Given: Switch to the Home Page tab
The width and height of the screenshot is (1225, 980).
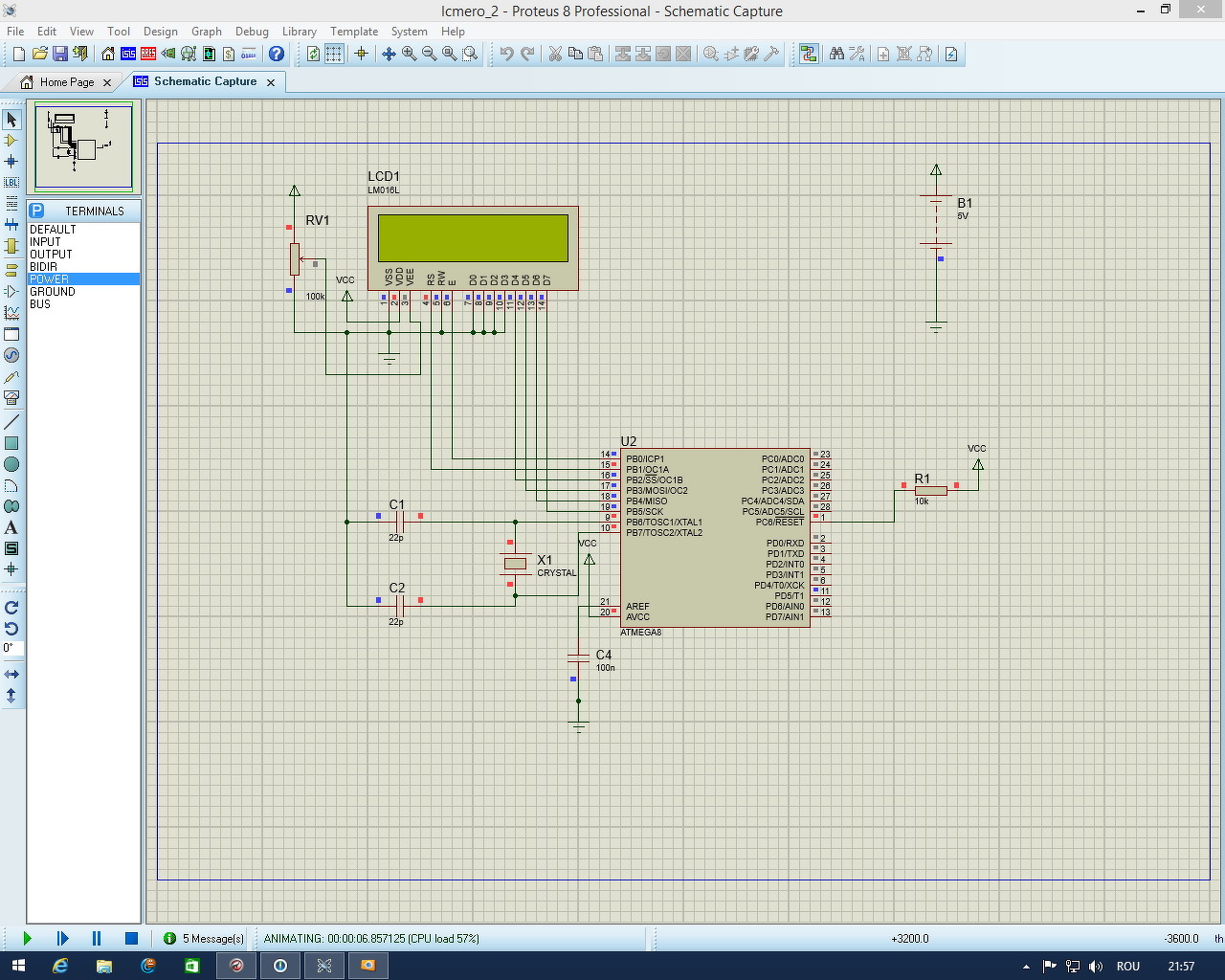Looking at the screenshot, I should (x=66, y=82).
